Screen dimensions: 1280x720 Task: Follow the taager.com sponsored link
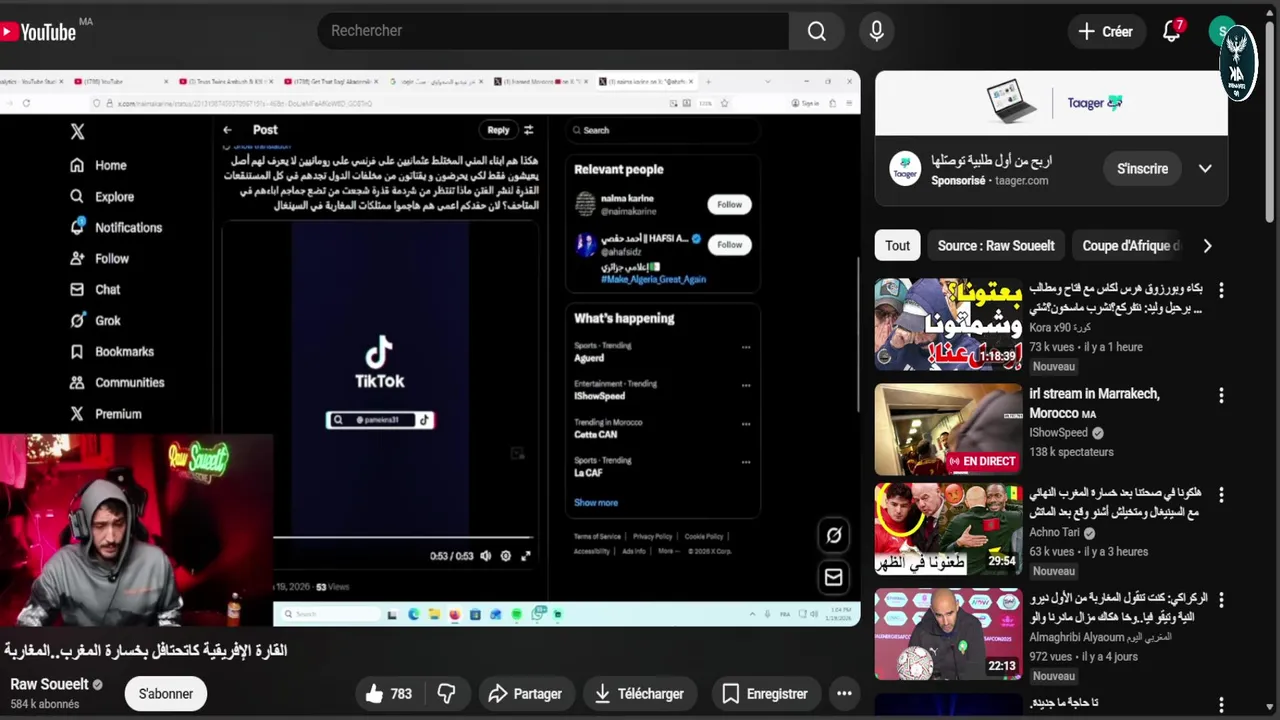click(x=1020, y=181)
